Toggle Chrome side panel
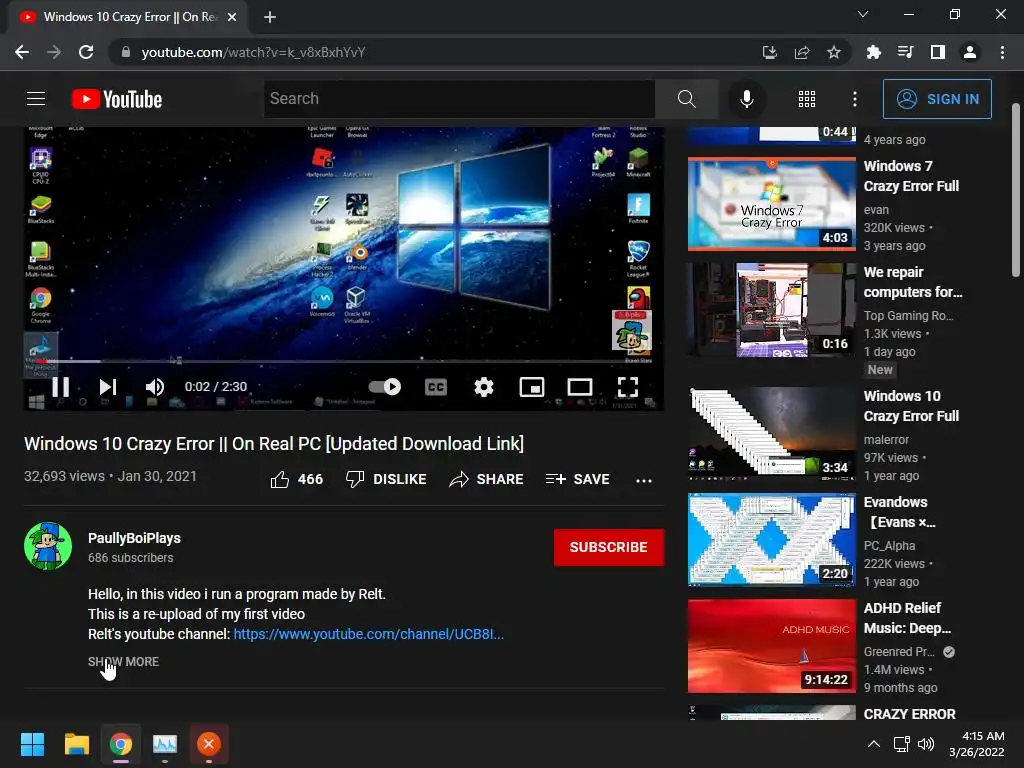 [x=937, y=52]
